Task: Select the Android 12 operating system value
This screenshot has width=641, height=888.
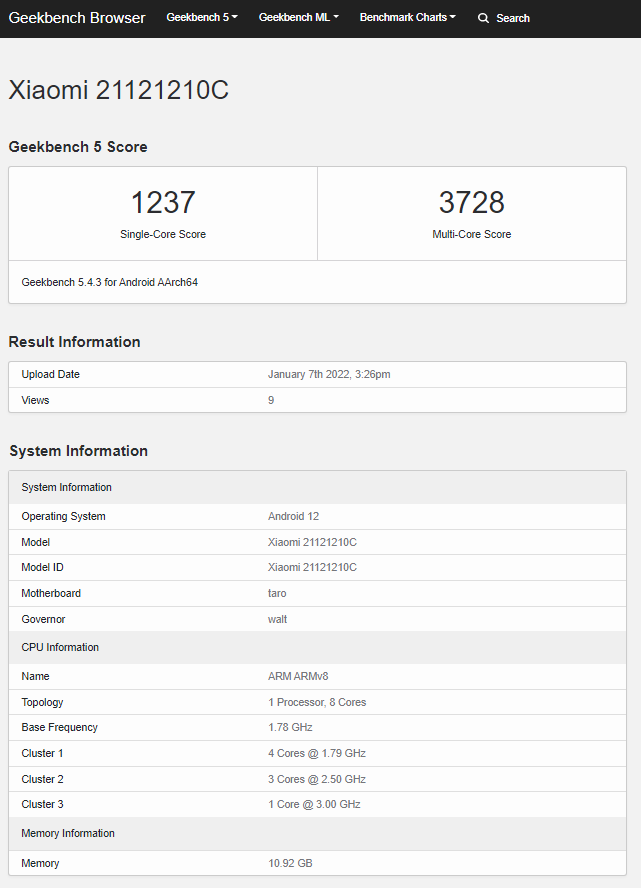Action: (293, 516)
